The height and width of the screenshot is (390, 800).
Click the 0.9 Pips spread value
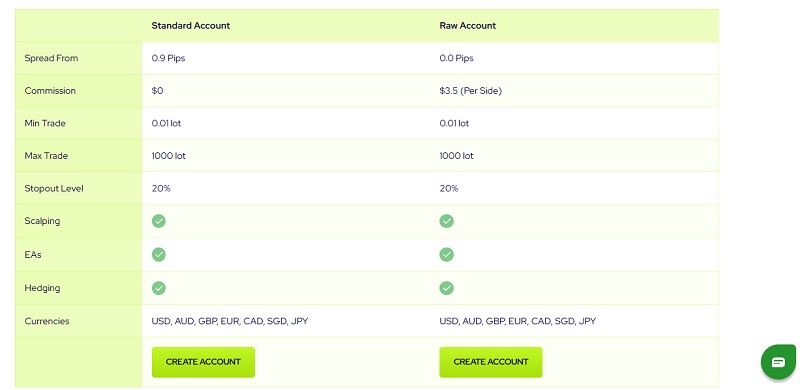click(168, 58)
